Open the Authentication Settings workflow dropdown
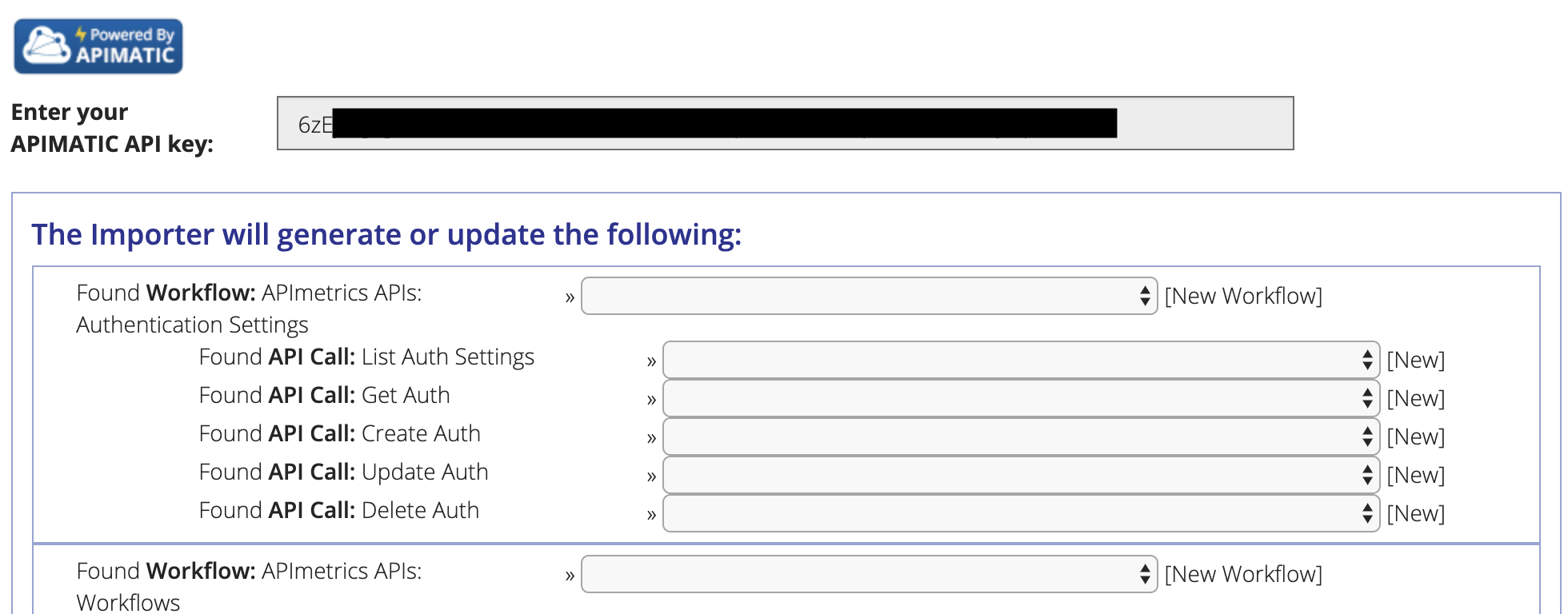Viewport: 1568px width, 614px height. click(x=869, y=296)
